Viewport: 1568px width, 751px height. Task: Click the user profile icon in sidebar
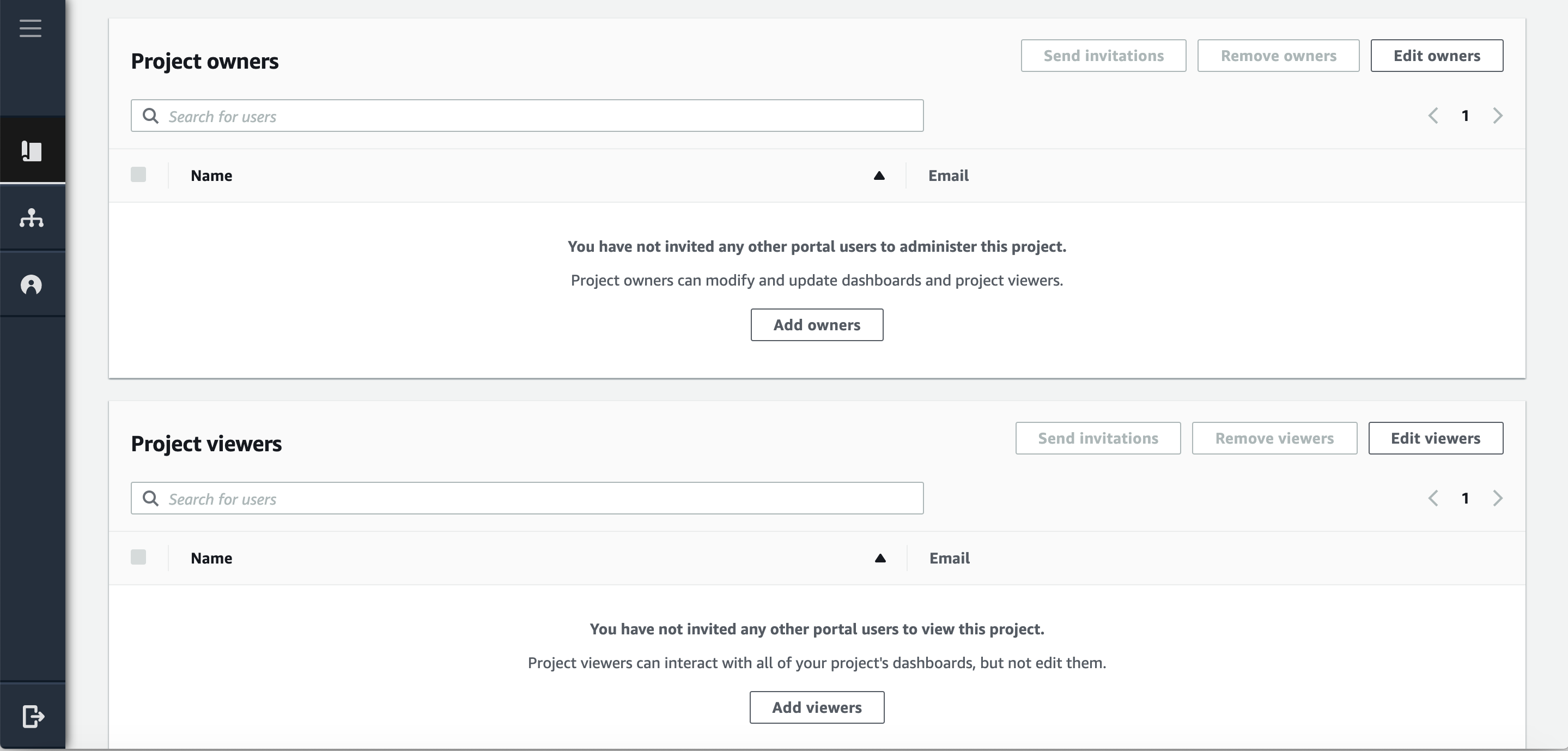coord(32,284)
